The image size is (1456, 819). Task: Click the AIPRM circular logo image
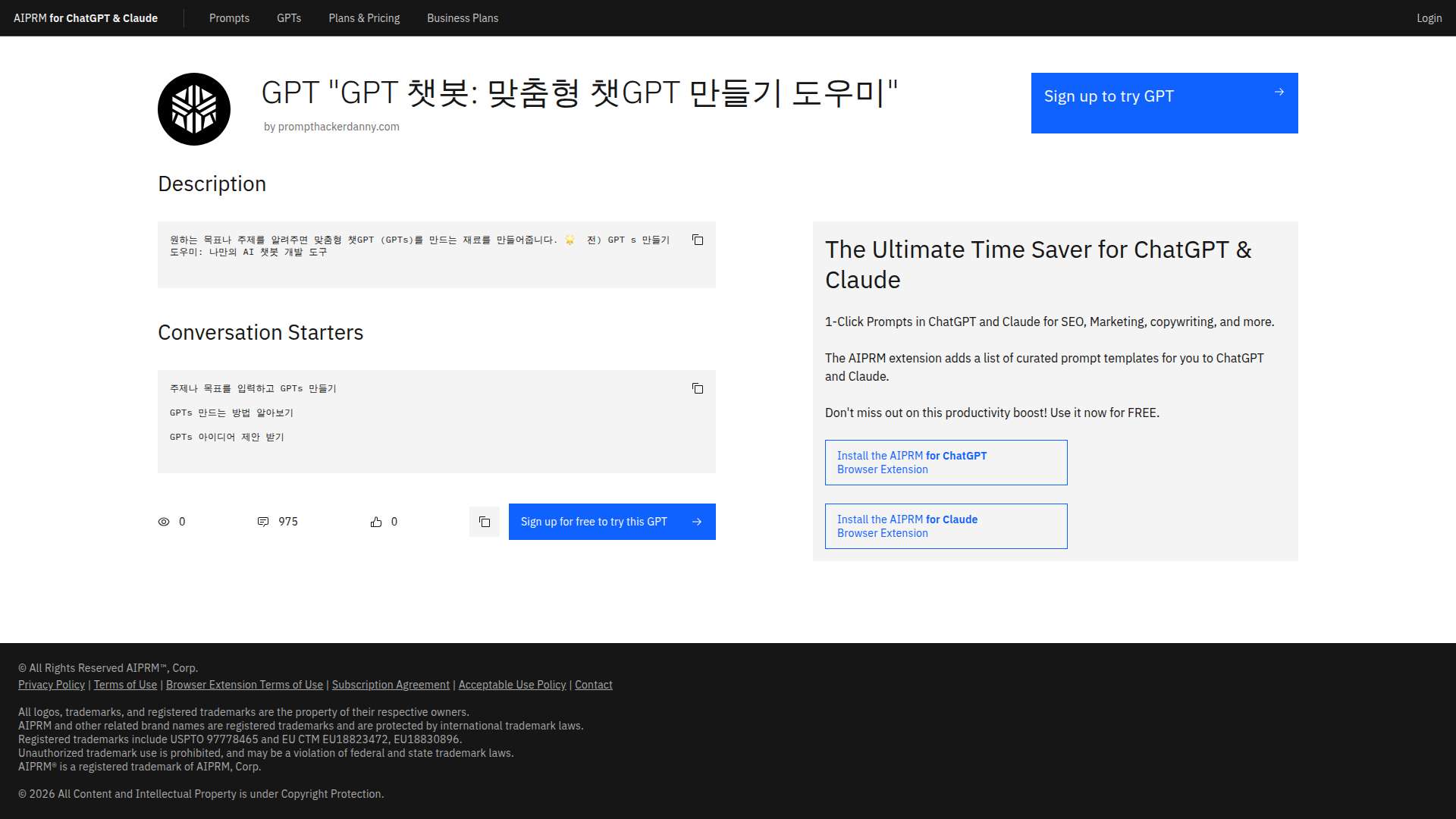[x=194, y=109]
